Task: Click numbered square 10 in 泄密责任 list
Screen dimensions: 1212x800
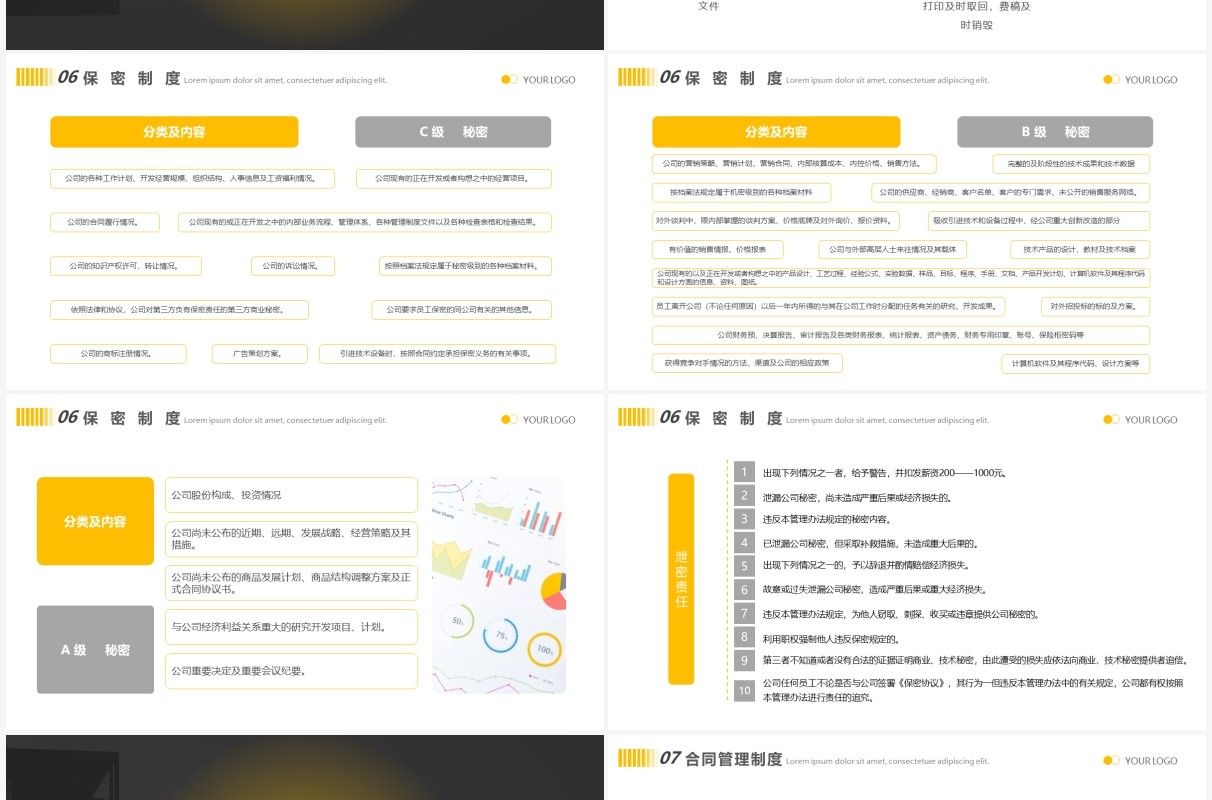Action: 744,691
